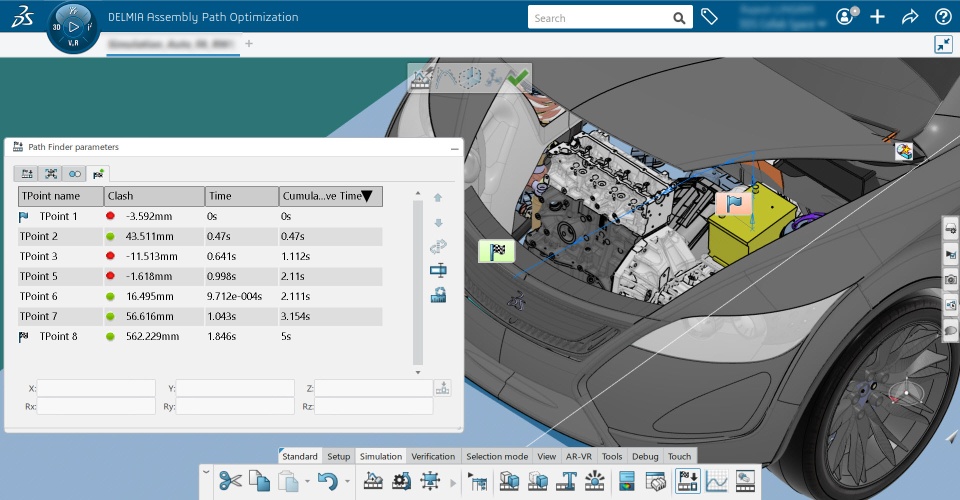
Task: Click the X coordinate input field
Action: (x=96, y=388)
